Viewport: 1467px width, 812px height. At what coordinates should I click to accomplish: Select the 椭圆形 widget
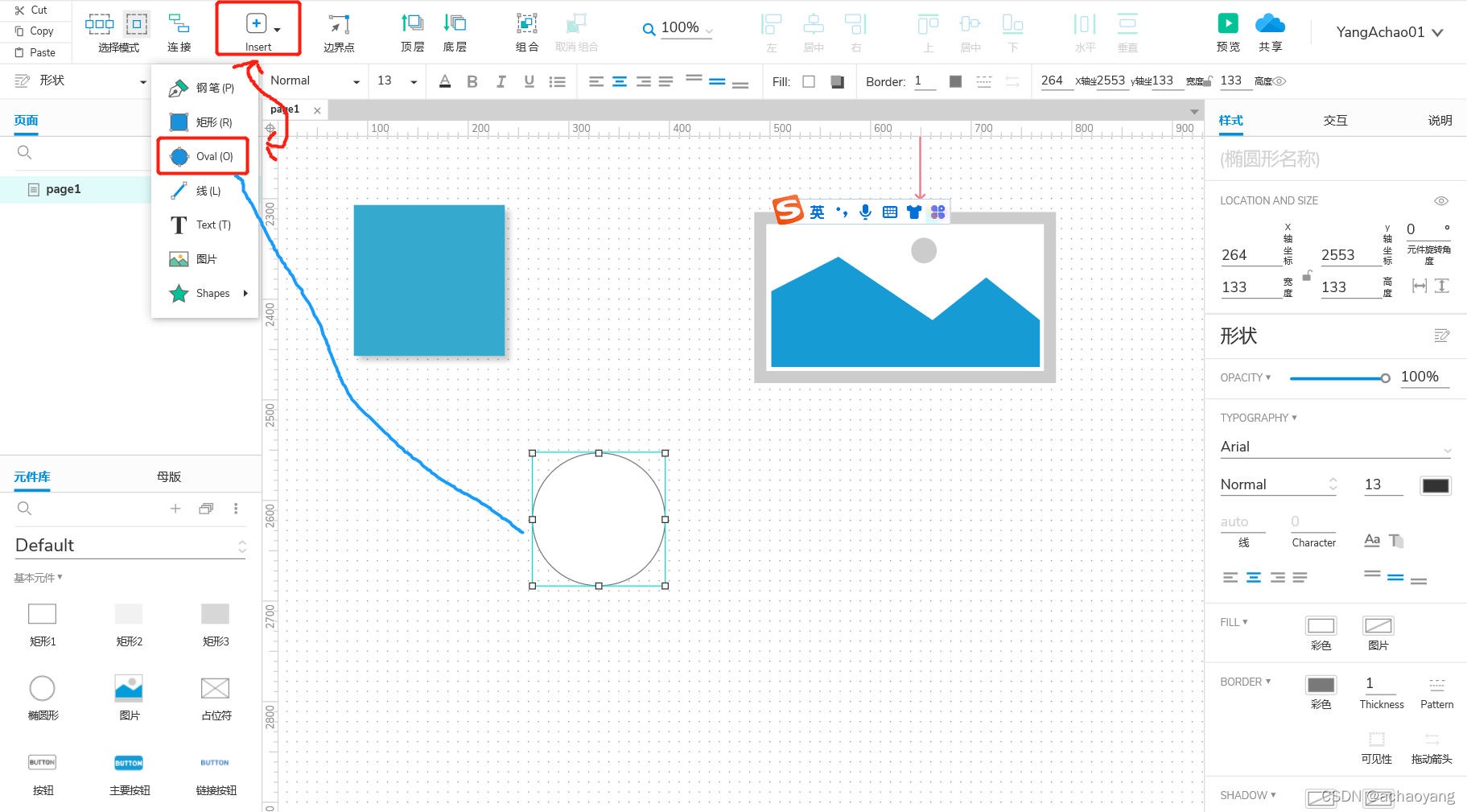coord(43,699)
